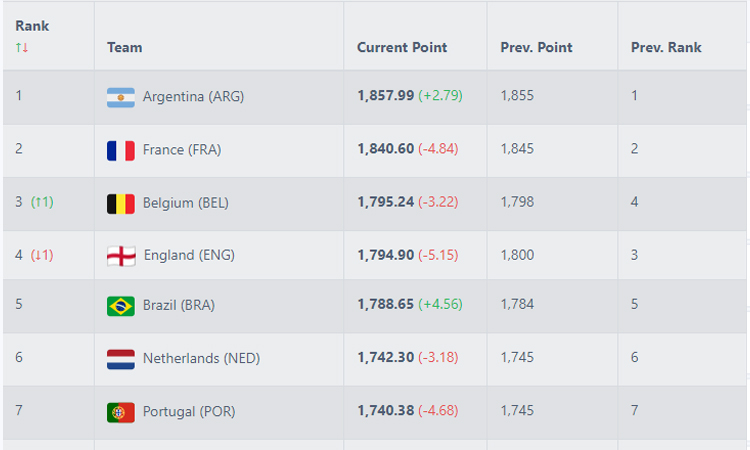This screenshot has height=450, width=750.
Task: Click the Portugal flag icon
Action: point(121,412)
